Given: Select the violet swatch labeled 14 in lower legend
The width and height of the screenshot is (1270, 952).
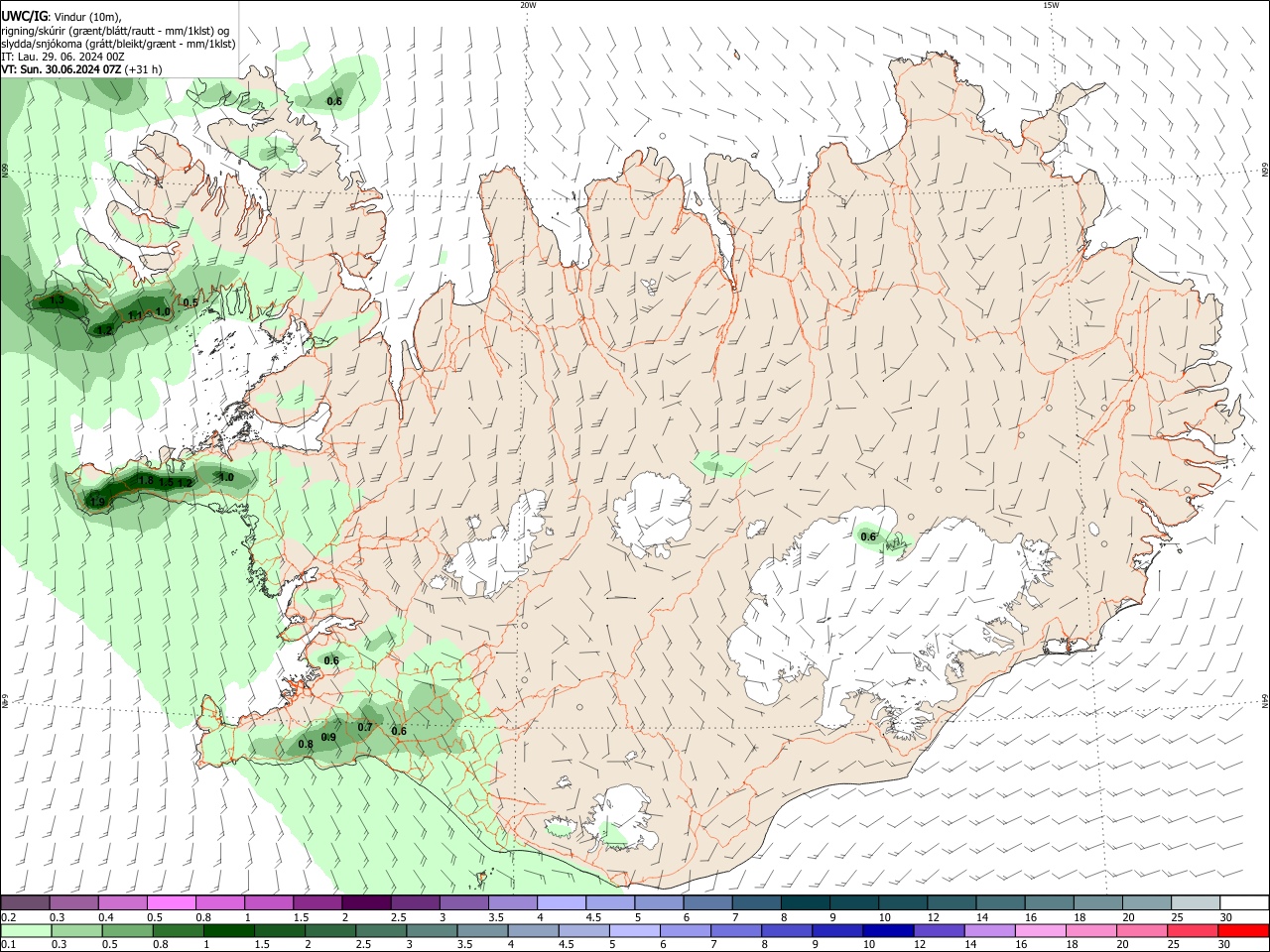Looking at the screenshot, I should (990, 930).
